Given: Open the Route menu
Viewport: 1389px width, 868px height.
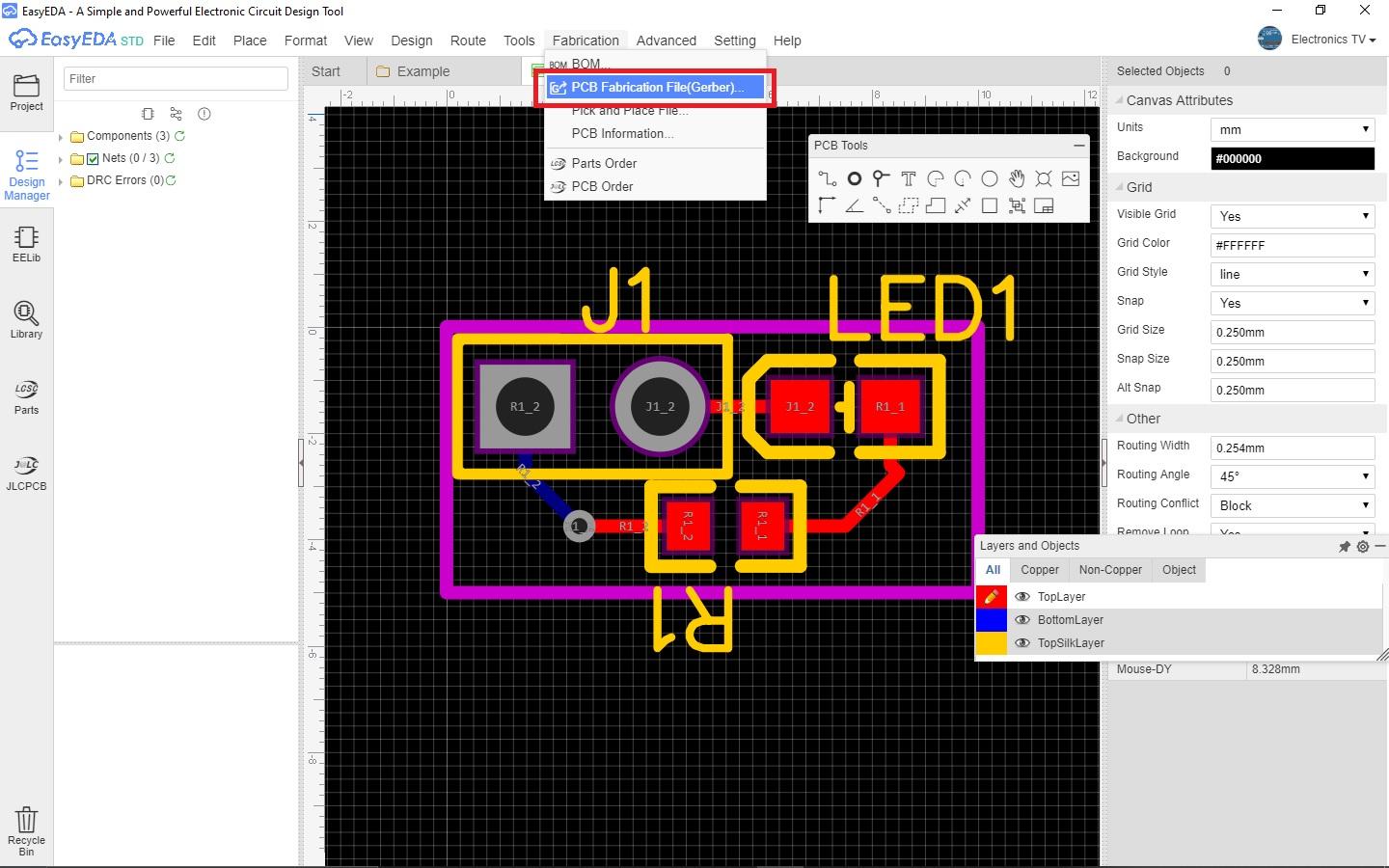Looking at the screenshot, I should click(x=468, y=41).
